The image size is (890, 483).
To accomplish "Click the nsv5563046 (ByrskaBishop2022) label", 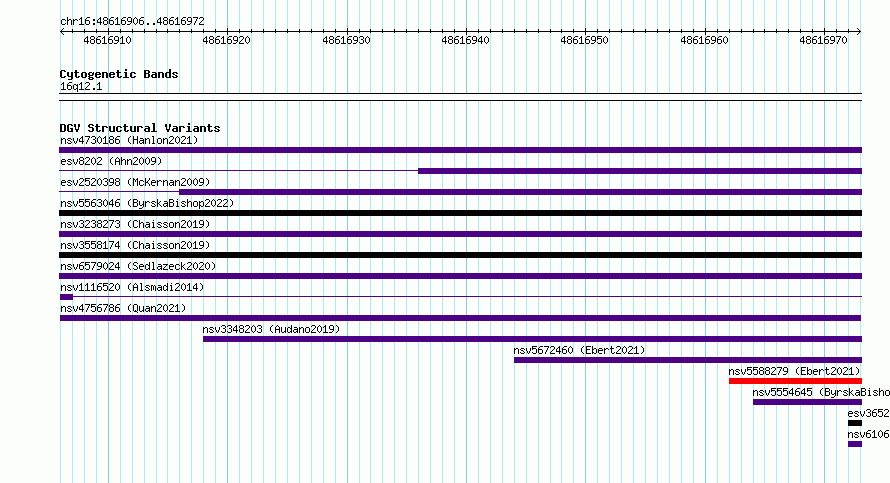I will point(147,203).
